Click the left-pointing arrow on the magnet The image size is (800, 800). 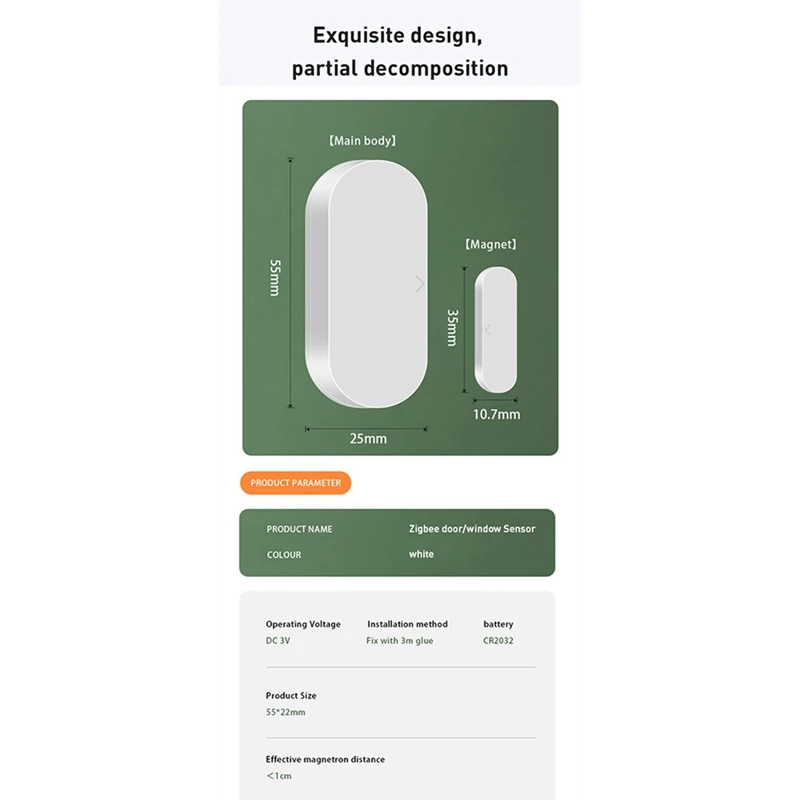click(488, 329)
